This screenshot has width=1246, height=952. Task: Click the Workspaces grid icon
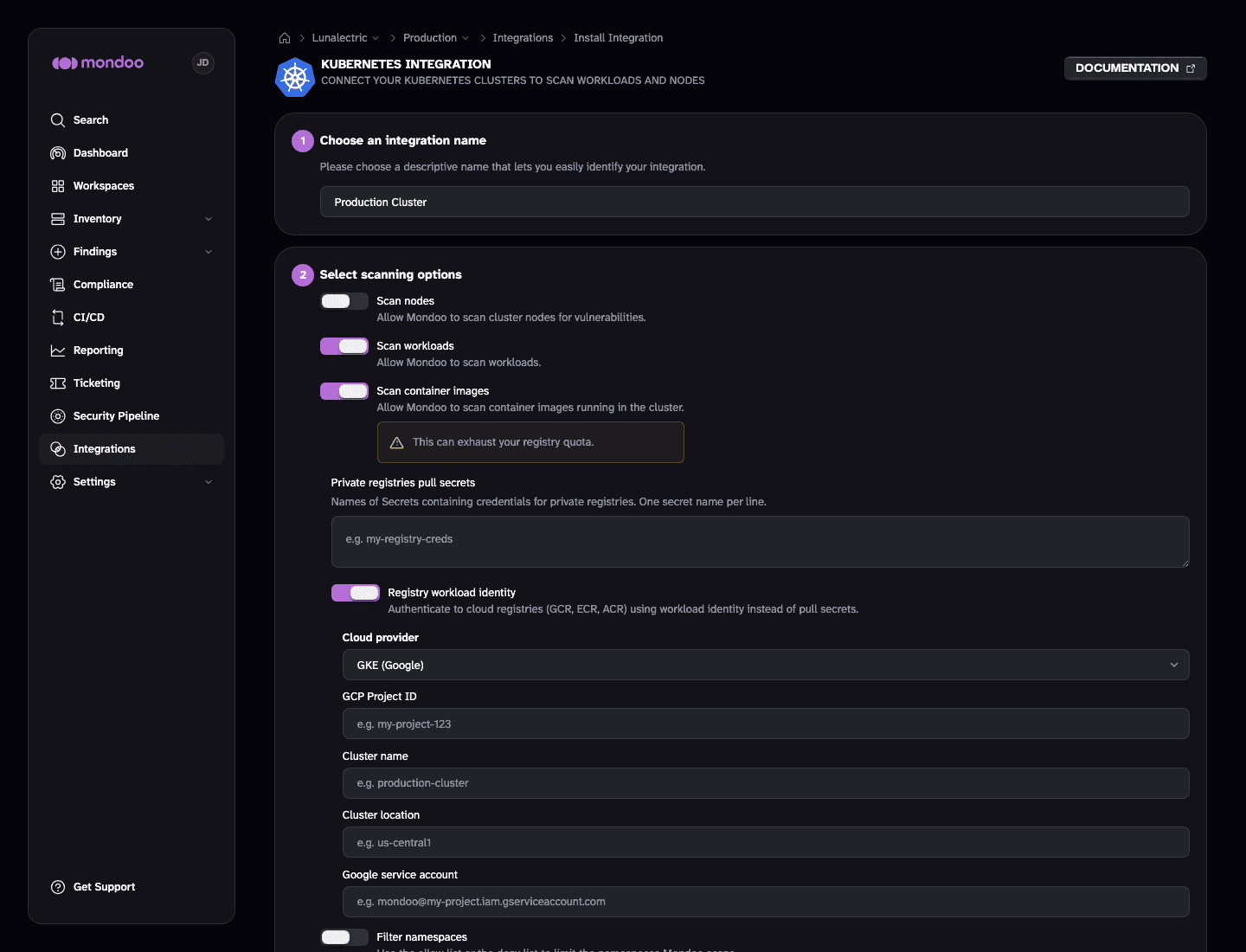[x=58, y=186]
